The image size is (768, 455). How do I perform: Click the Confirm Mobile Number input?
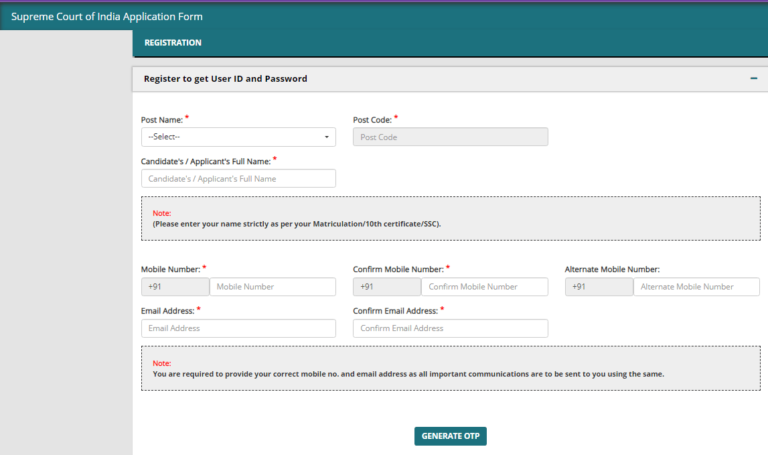pyautogui.click(x=484, y=287)
